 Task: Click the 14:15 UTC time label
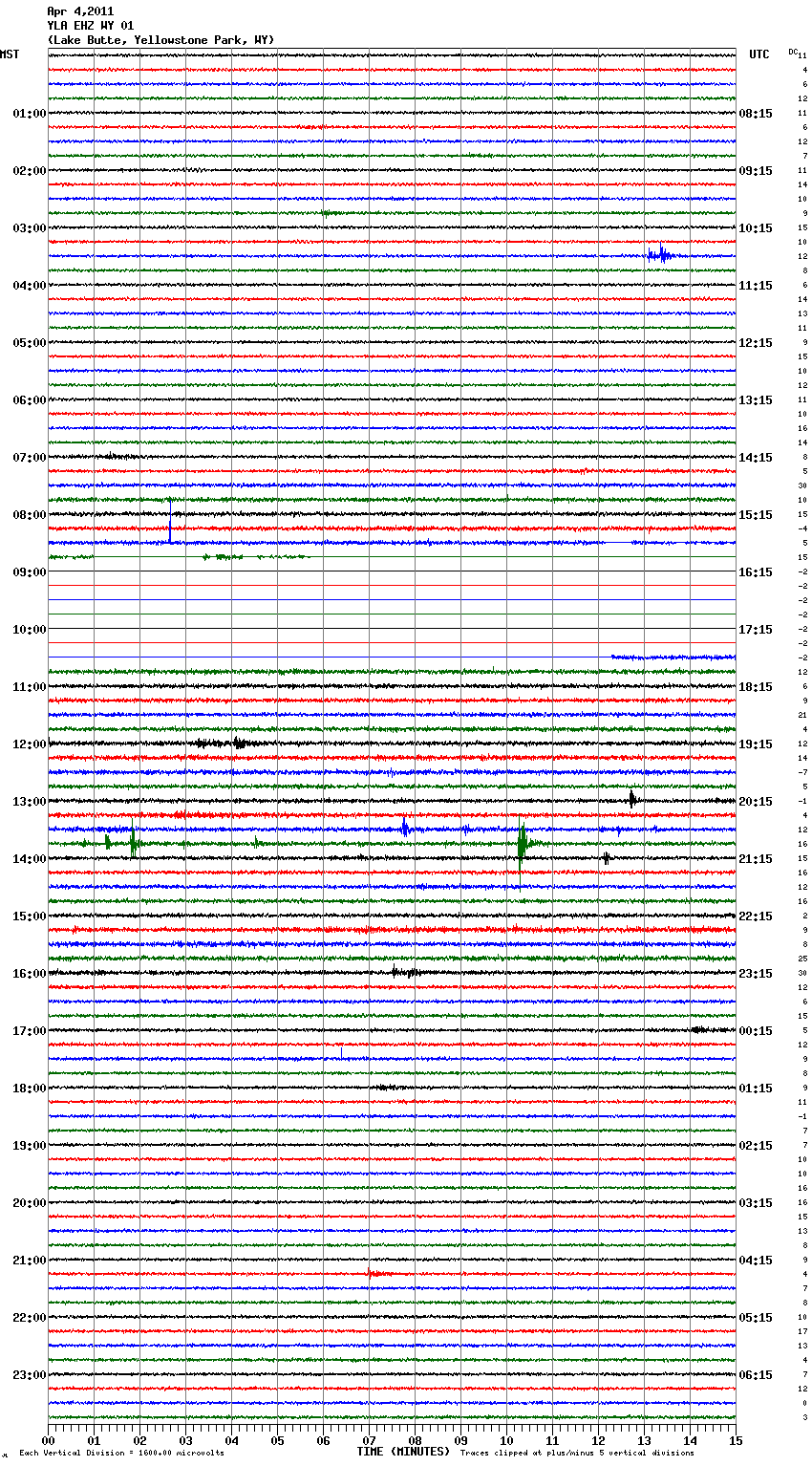(756, 458)
